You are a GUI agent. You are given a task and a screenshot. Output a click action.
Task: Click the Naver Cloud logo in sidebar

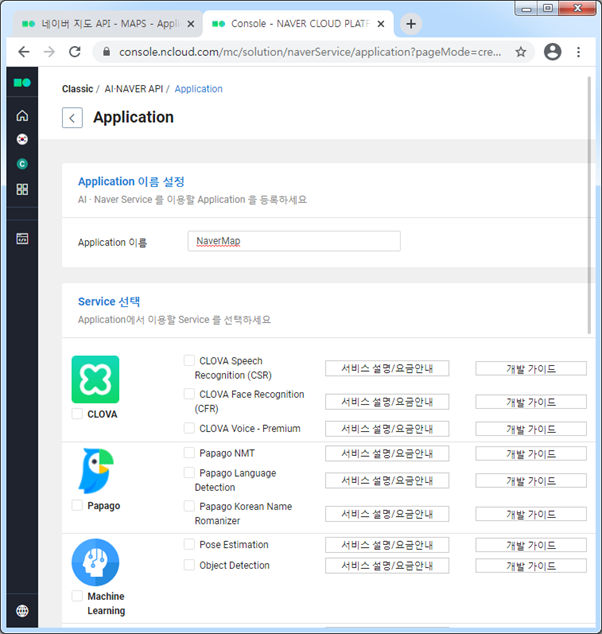click(22, 82)
